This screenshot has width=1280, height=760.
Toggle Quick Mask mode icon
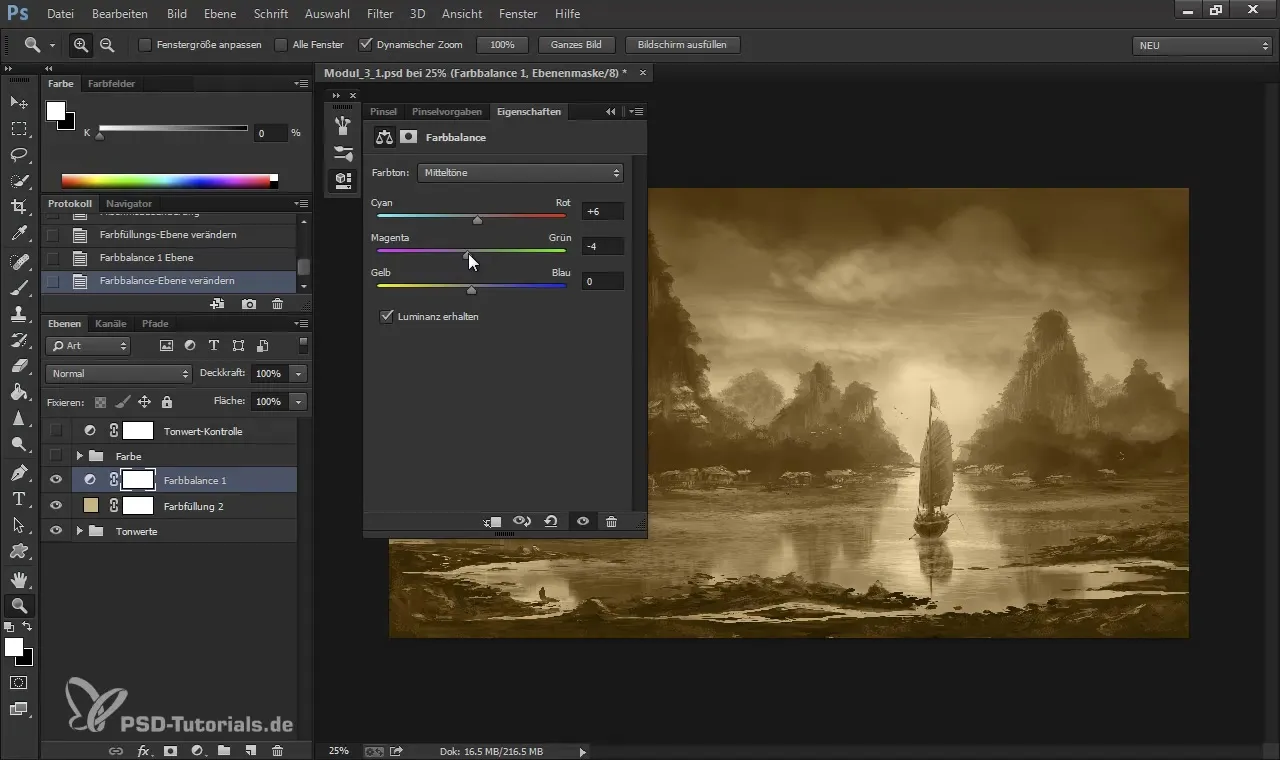point(19,683)
